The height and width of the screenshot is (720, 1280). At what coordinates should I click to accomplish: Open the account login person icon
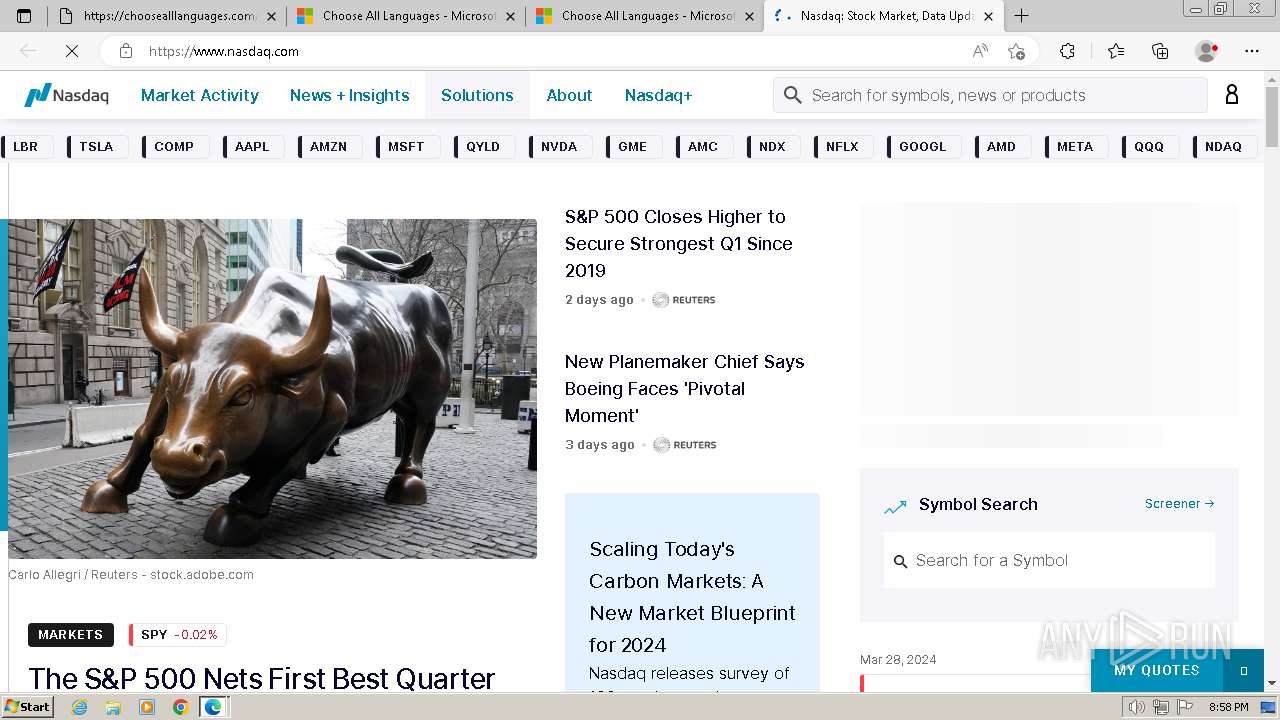pyautogui.click(x=1232, y=95)
